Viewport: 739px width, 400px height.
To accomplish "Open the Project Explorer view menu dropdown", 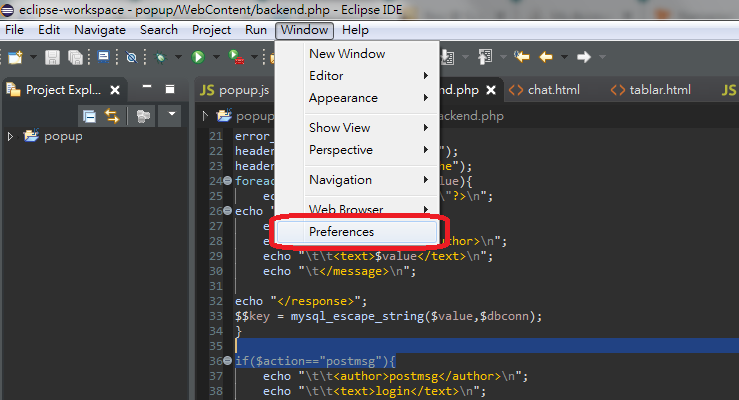I will [x=171, y=116].
